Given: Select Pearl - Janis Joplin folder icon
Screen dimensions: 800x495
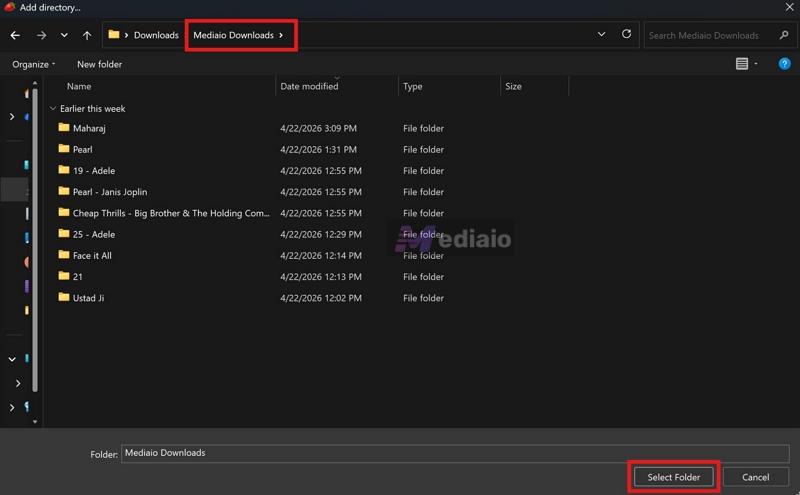Looking at the screenshot, I should click(x=64, y=191).
